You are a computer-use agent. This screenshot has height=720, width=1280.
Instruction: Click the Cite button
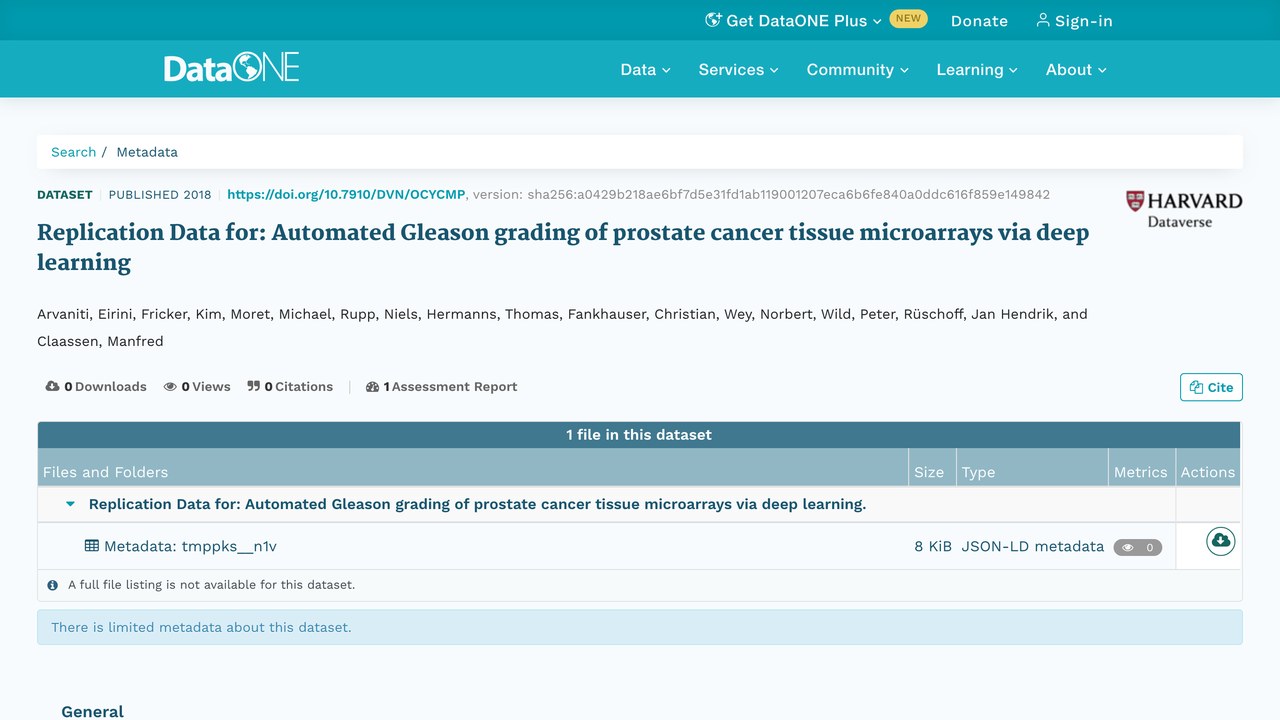pos(1211,387)
